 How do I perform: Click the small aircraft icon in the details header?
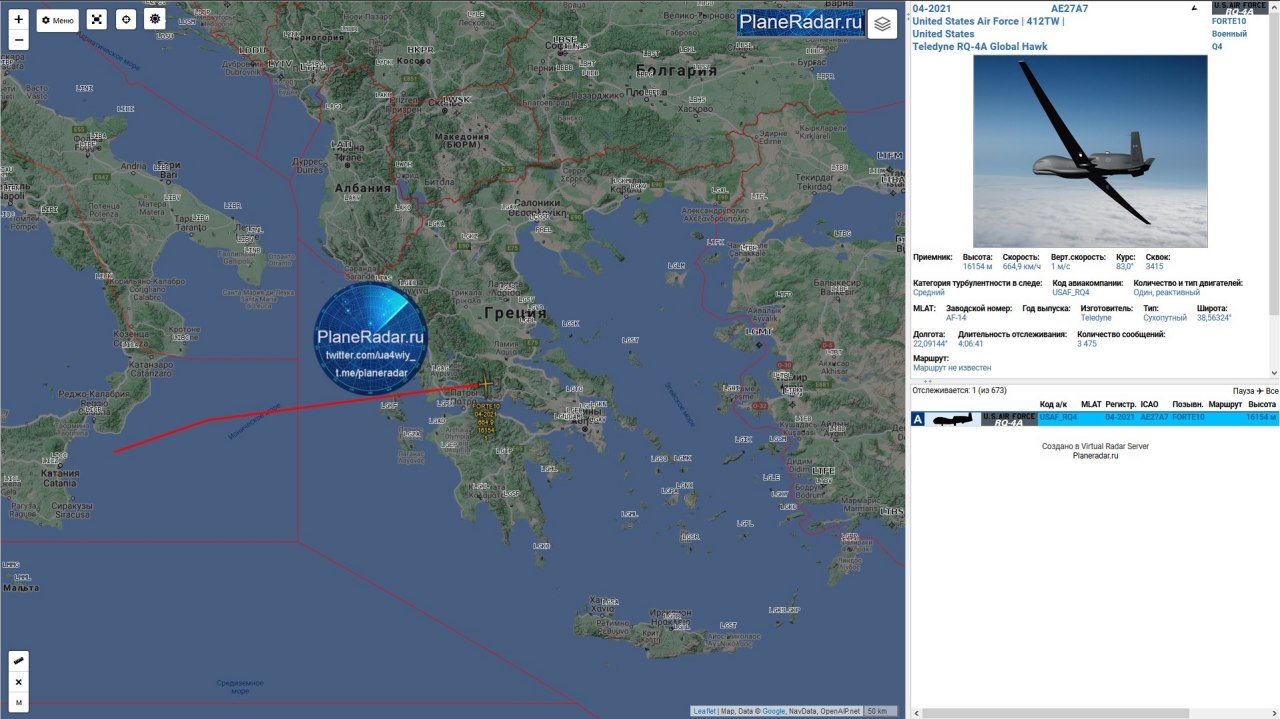coord(1193,7)
